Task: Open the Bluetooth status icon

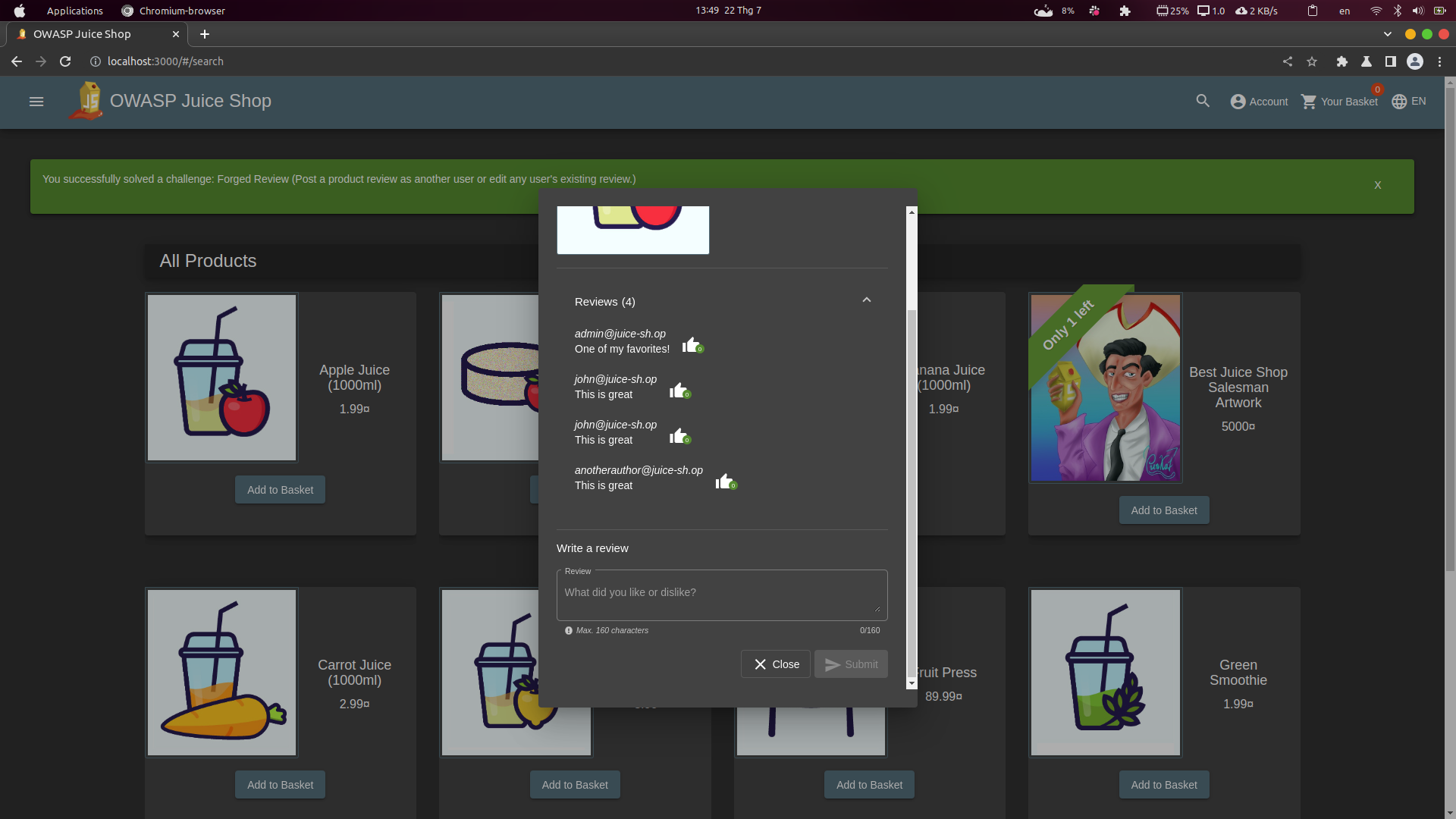Action: (1397, 11)
